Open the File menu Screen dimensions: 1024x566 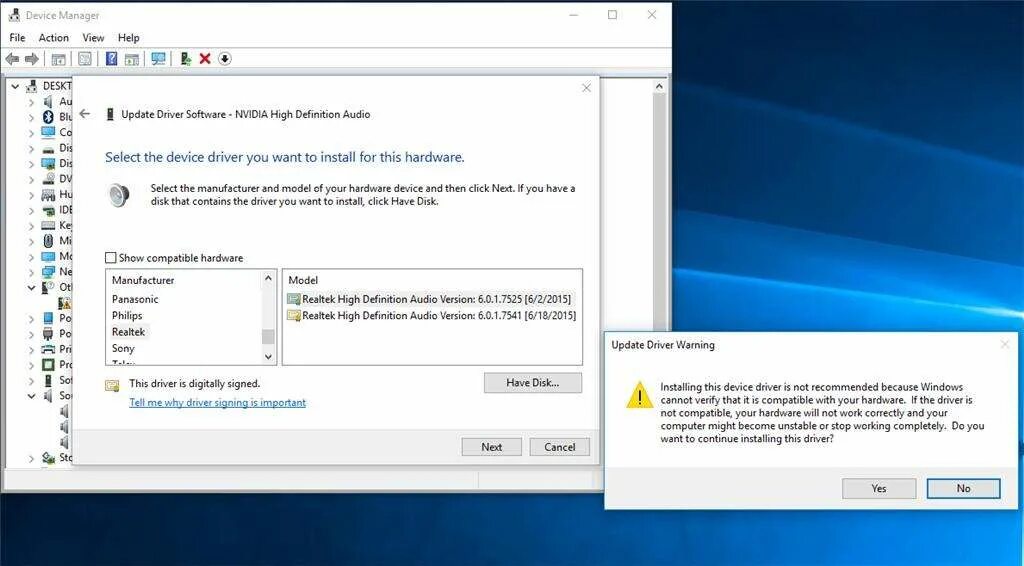[x=18, y=38]
